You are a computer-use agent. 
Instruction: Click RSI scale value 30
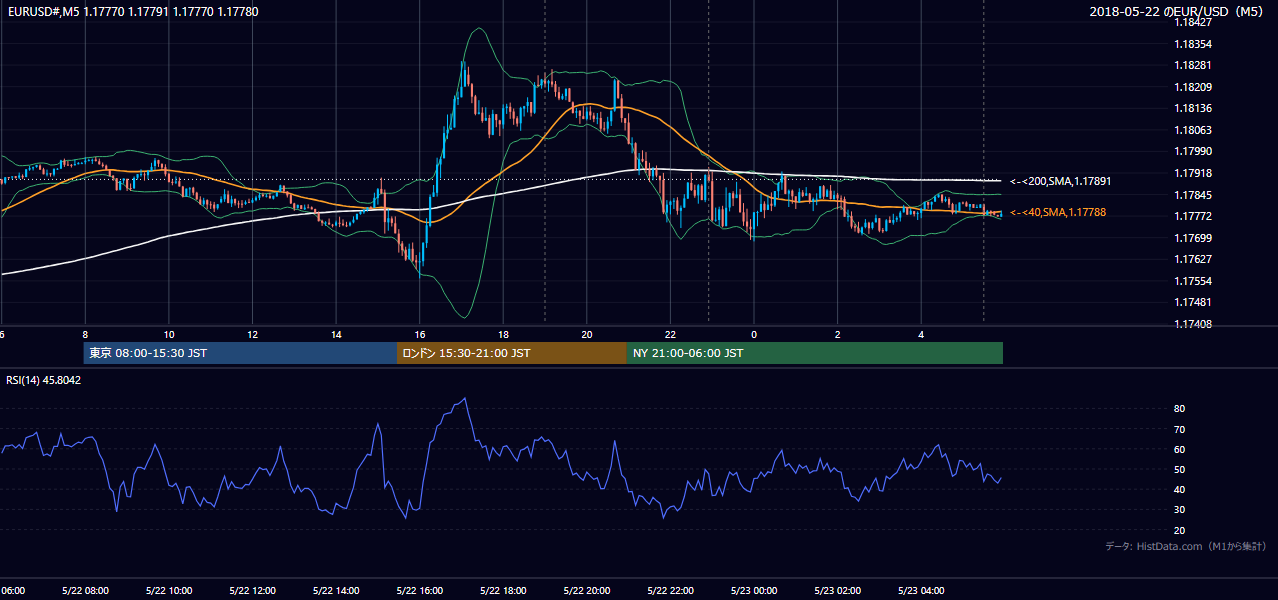click(x=1179, y=510)
